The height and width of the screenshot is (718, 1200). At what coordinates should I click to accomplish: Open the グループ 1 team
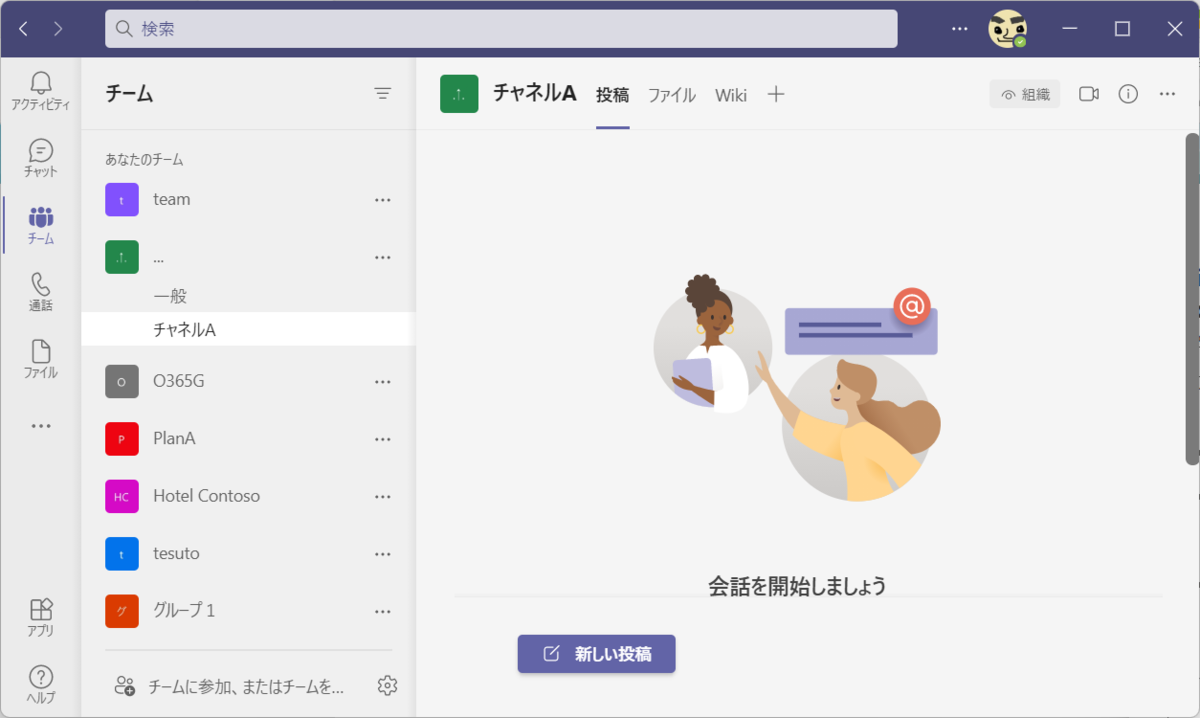[248, 611]
